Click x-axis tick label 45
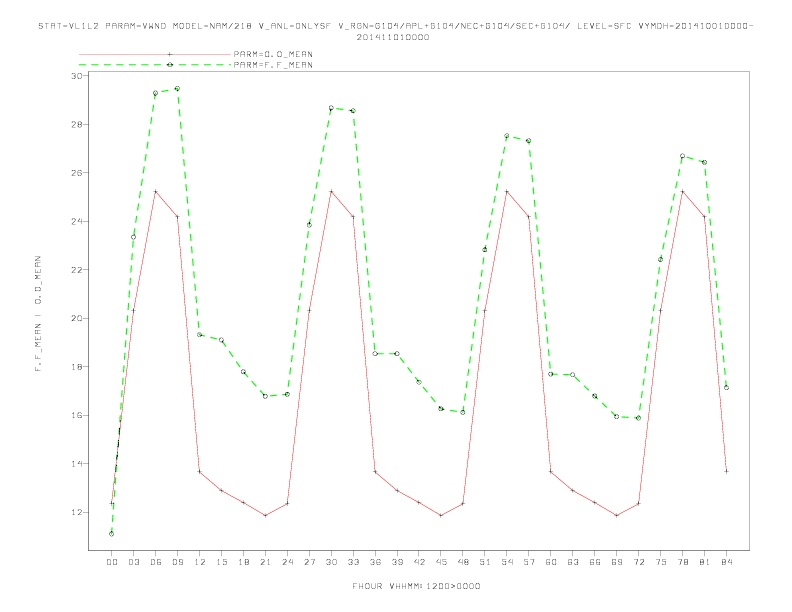Viewport: 792px width, 612px height. [x=441, y=562]
